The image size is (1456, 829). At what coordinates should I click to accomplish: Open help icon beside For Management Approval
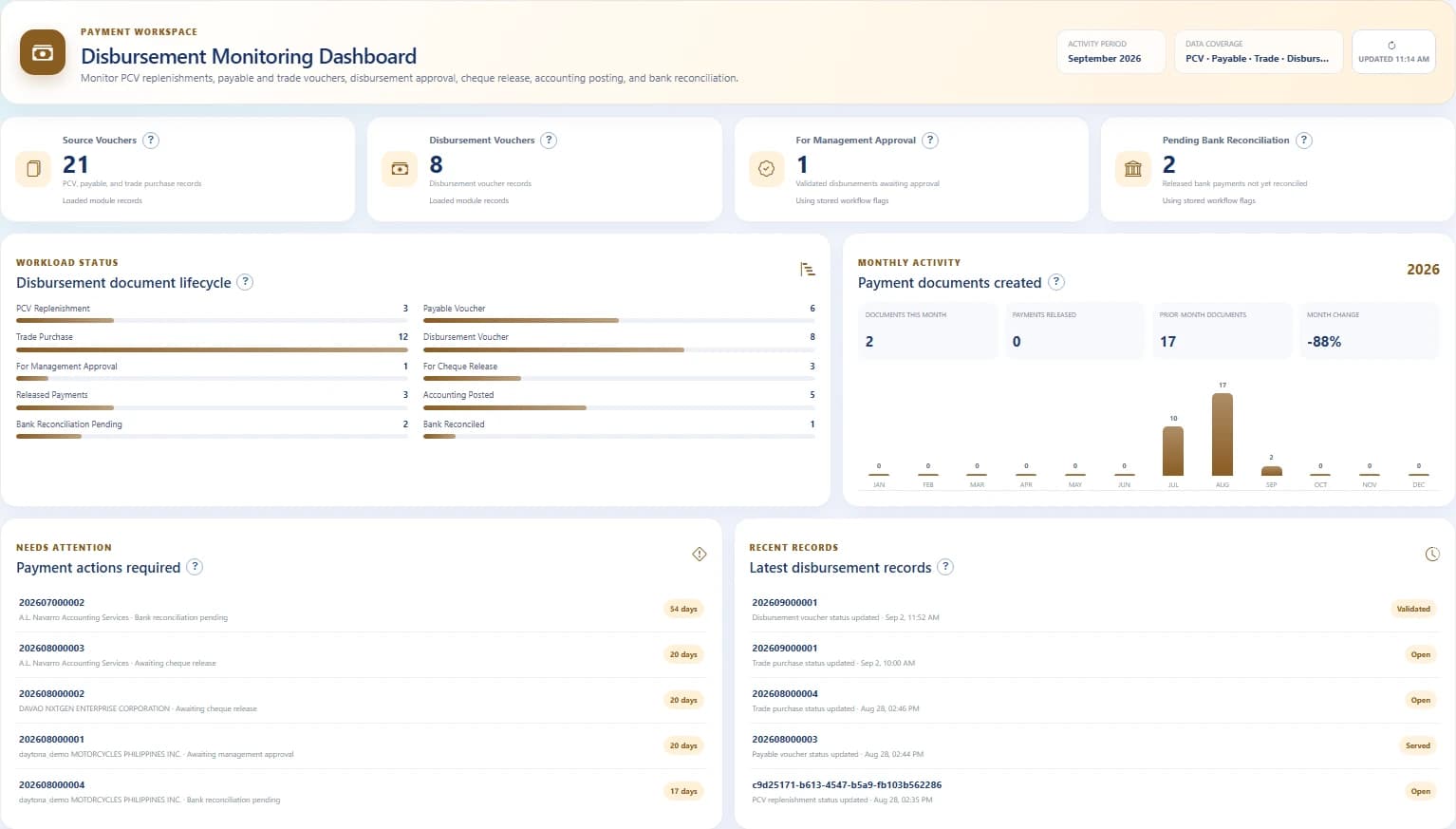click(x=930, y=141)
